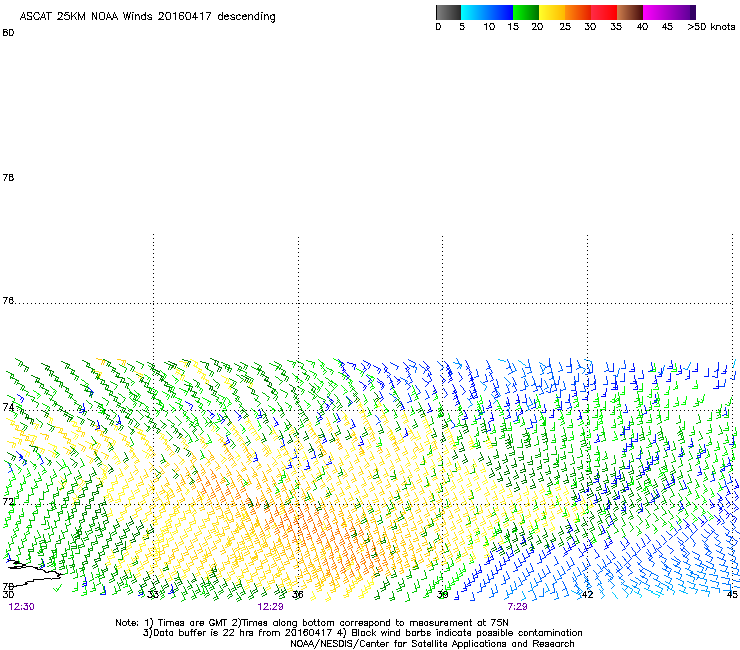
Task: Click the 12:29 time label
Action: (270, 607)
